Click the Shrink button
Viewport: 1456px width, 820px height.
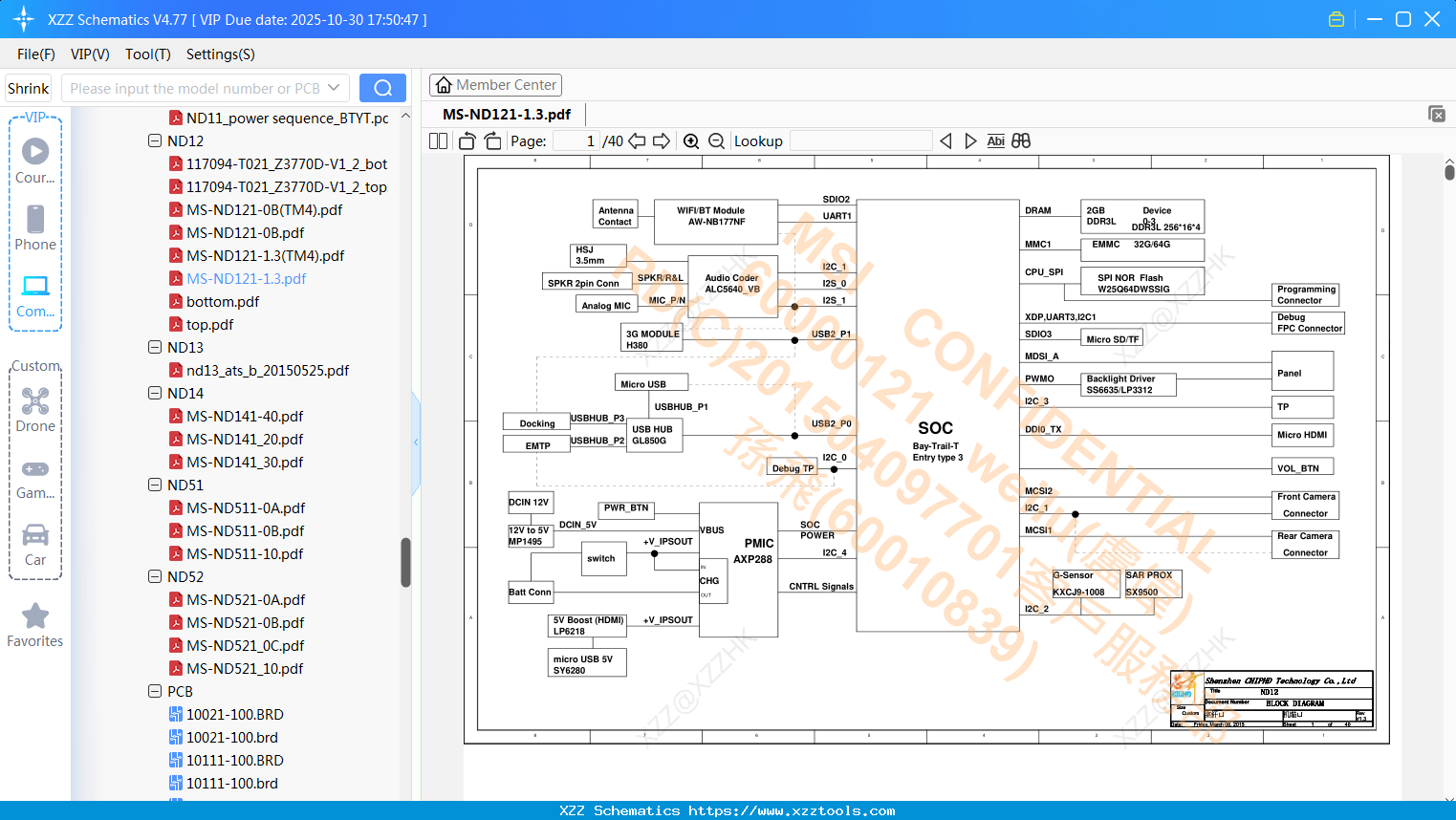point(29,88)
